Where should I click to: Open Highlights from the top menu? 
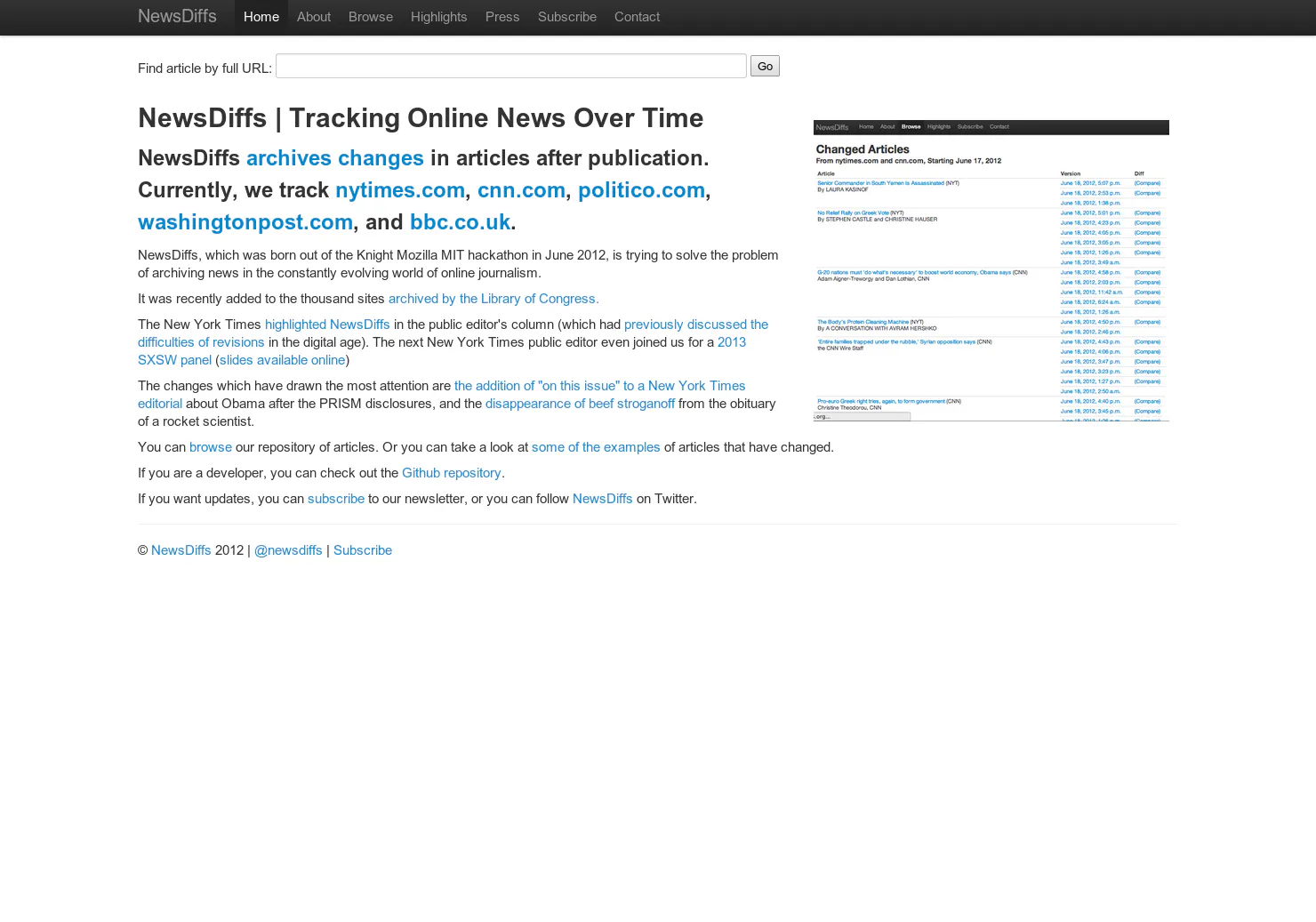click(438, 17)
